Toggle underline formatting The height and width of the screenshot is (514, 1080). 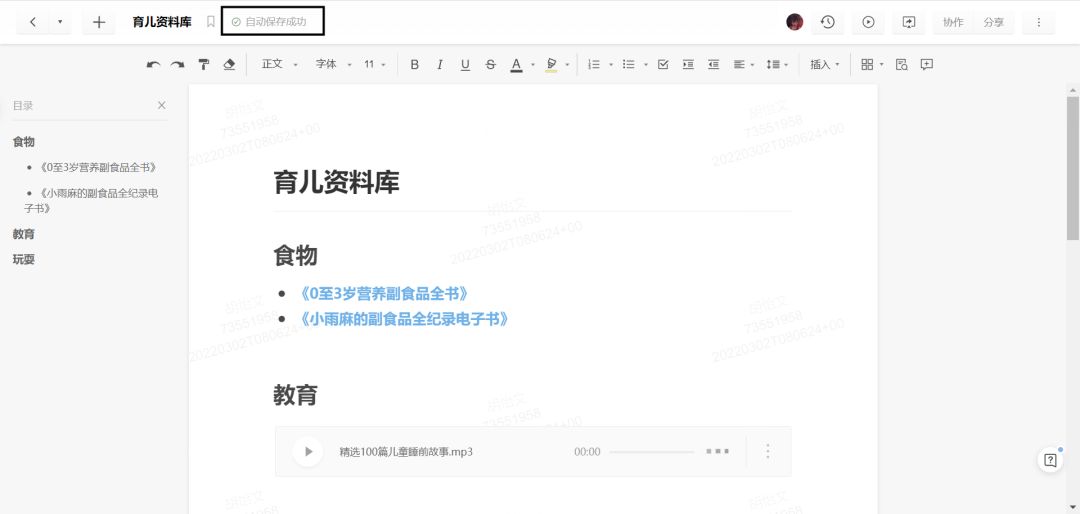(x=465, y=64)
